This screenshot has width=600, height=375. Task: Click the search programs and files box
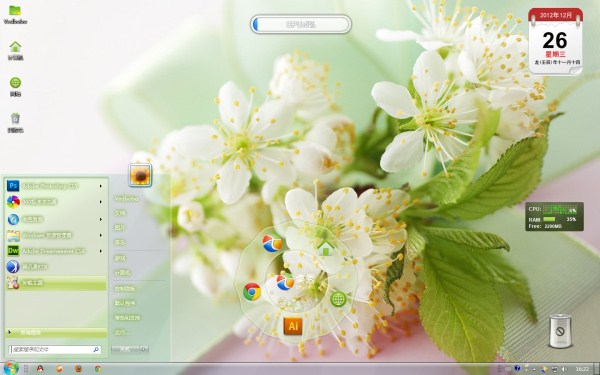(x=55, y=349)
